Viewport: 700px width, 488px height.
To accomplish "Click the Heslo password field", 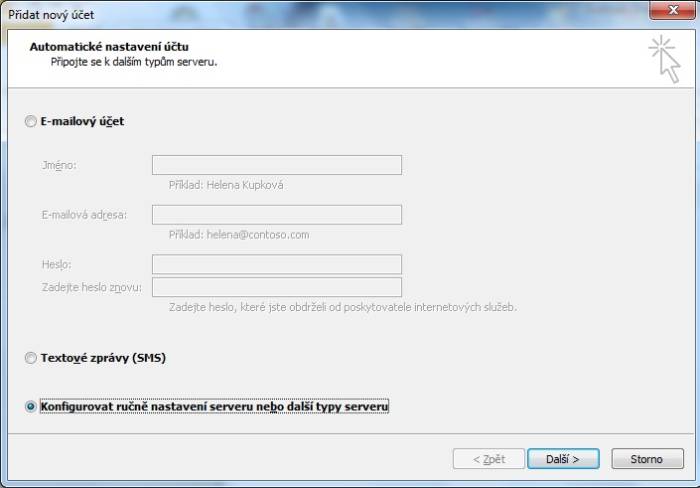I will (277, 264).
